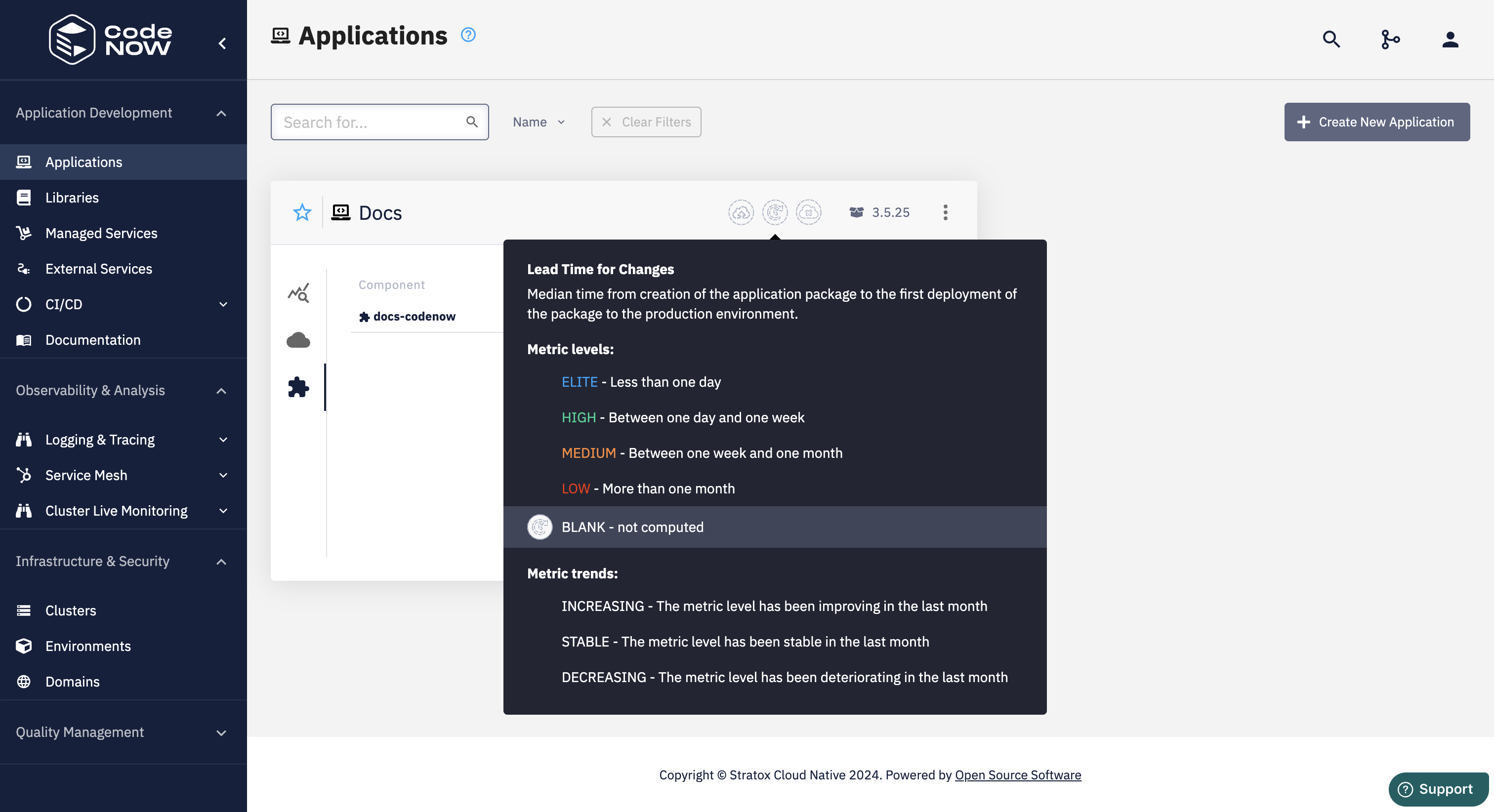
Task: Click the third cloud metric icon
Action: click(x=808, y=212)
